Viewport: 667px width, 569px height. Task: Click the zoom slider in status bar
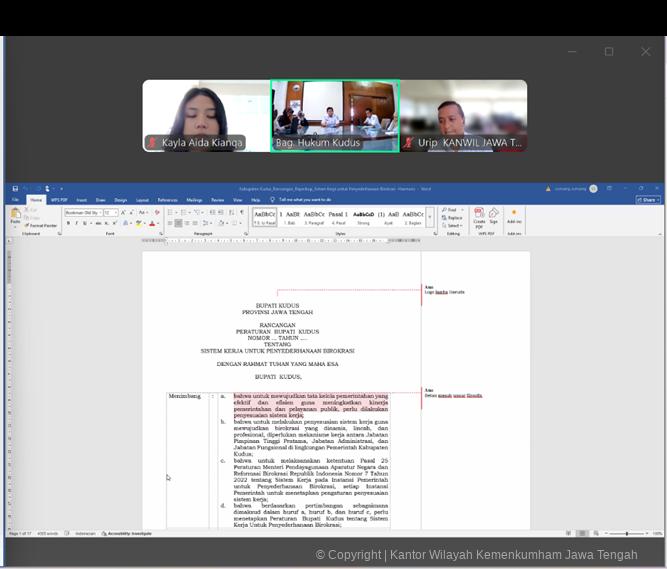pyautogui.click(x=627, y=533)
